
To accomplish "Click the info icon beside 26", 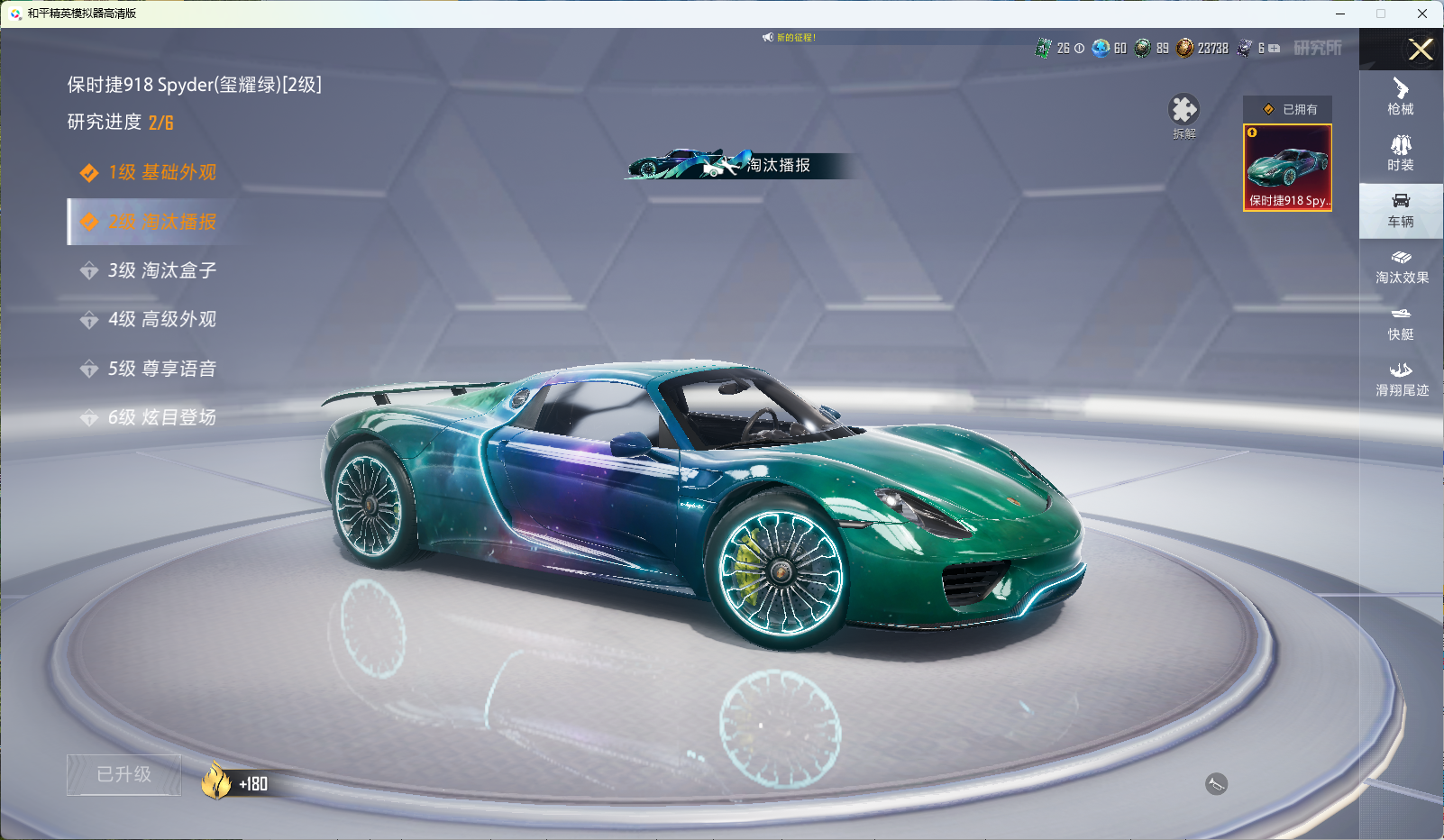I will pos(1079,49).
